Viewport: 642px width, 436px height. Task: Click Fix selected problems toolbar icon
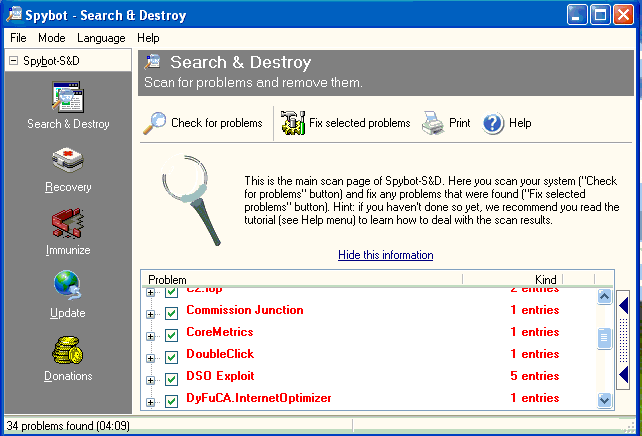pyautogui.click(x=293, y=123)
